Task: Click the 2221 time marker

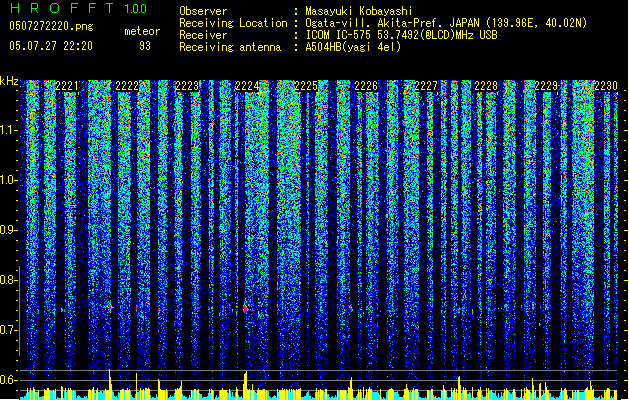Action: click(67, 86)
